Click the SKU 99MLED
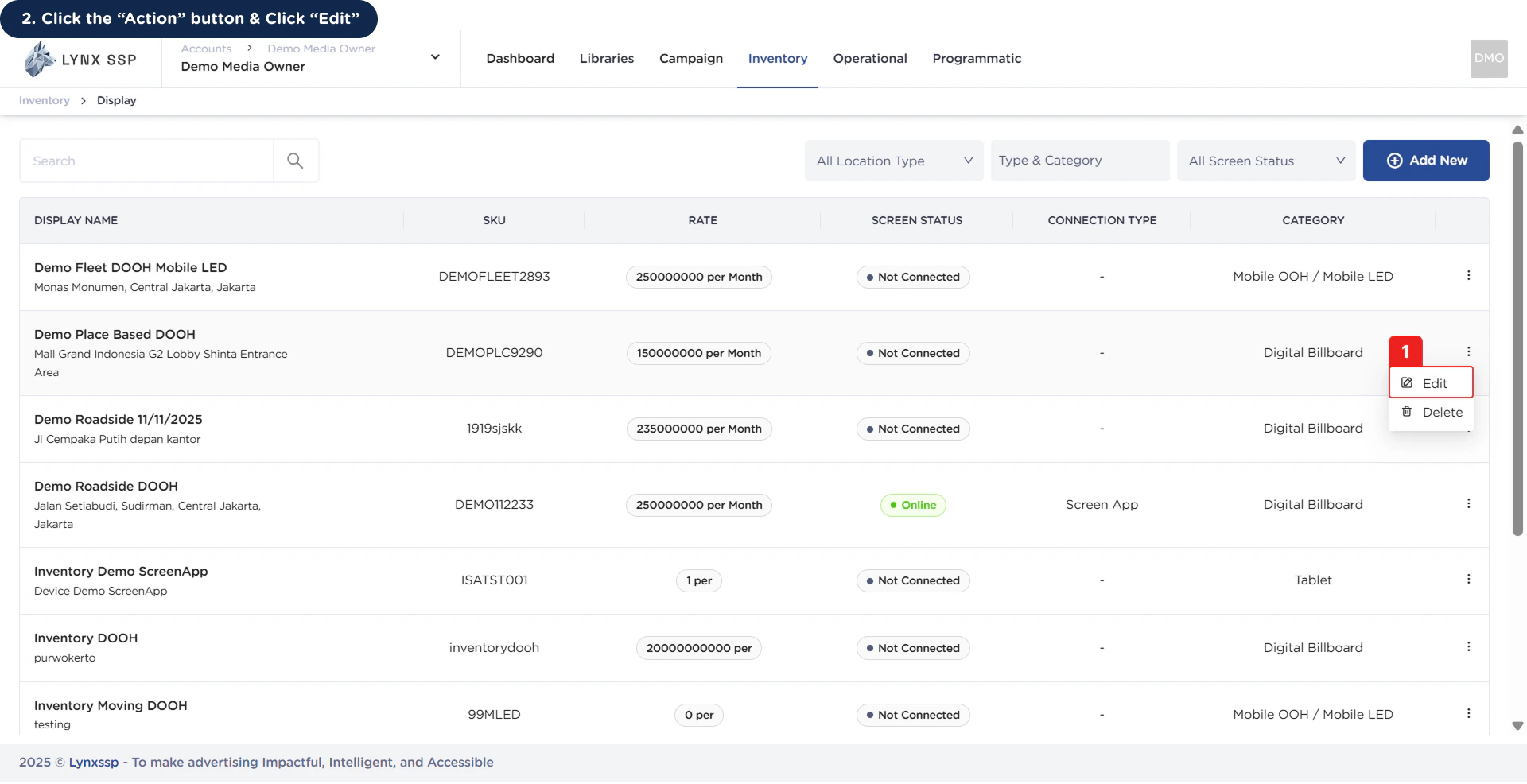 click(494, 714)
